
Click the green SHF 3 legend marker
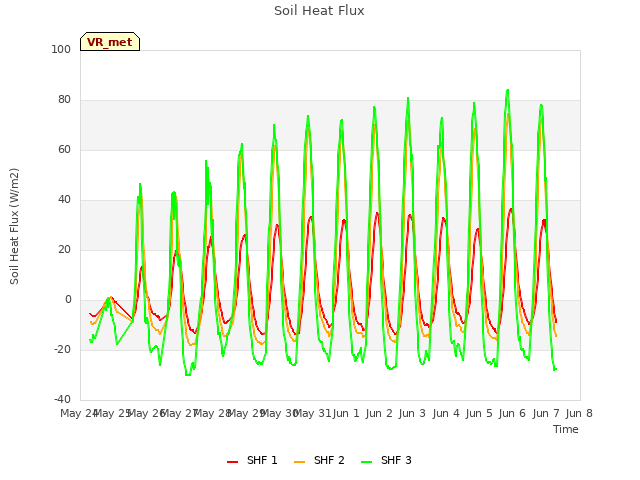coord(367,462)
